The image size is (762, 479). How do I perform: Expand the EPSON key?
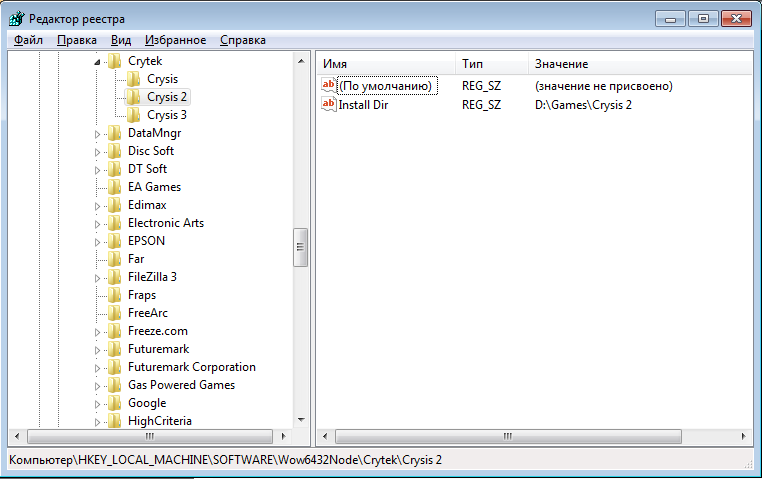coord(97,241)
